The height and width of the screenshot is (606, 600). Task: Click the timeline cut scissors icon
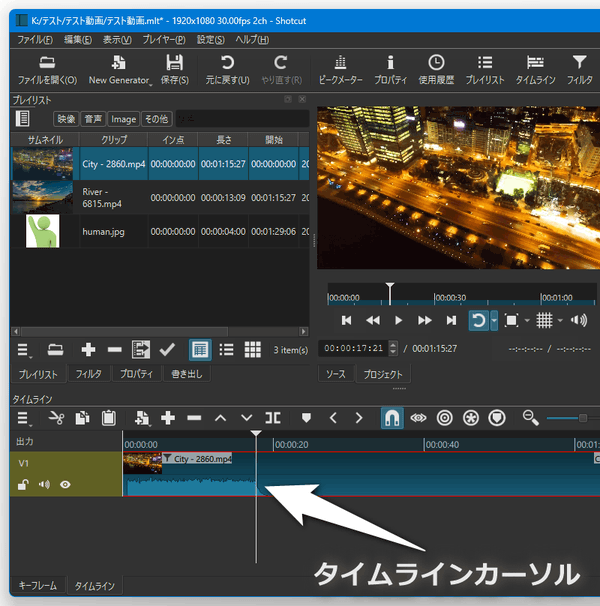coord(56,418)
